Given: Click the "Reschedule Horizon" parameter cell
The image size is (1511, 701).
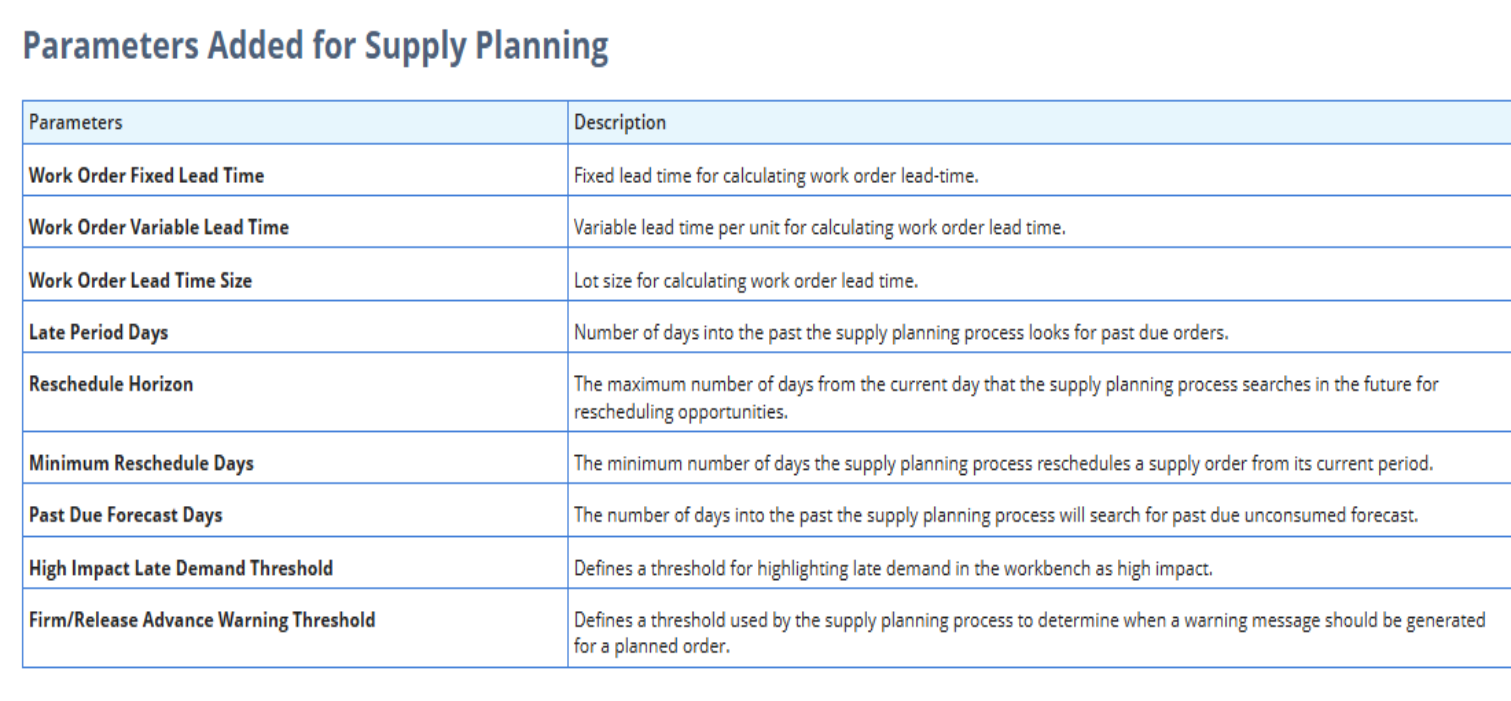Looking at the screenshot, I should click(x=111, y=384).
